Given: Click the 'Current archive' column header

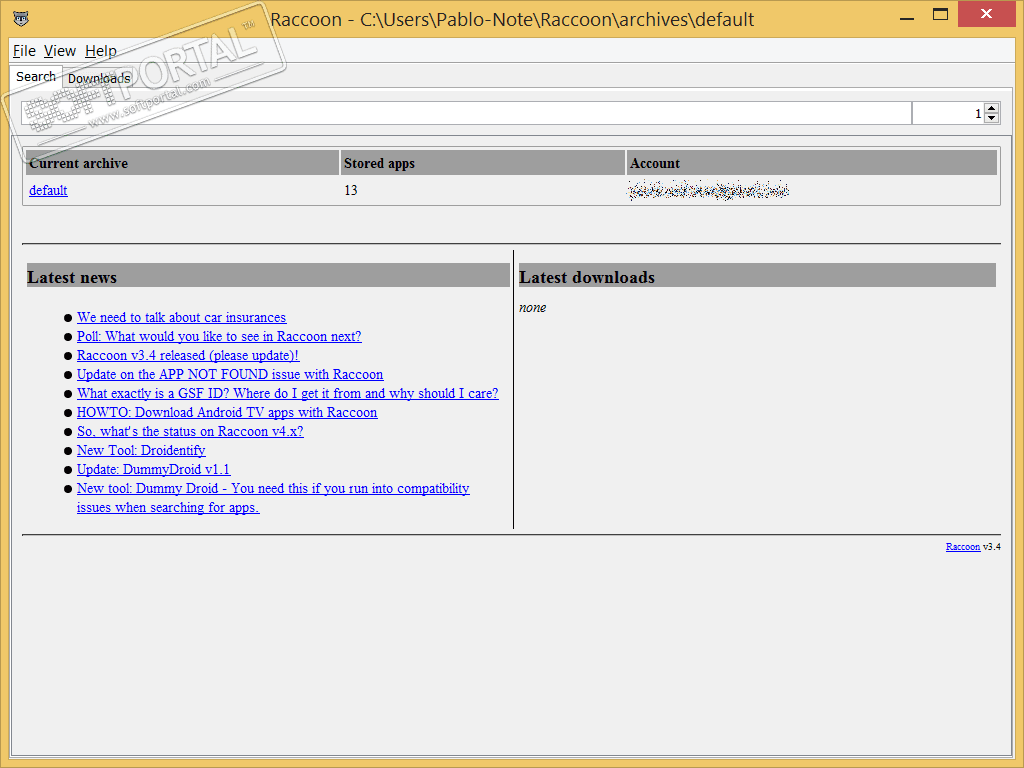Looking at the screenshot, I should tap(182, 163).
